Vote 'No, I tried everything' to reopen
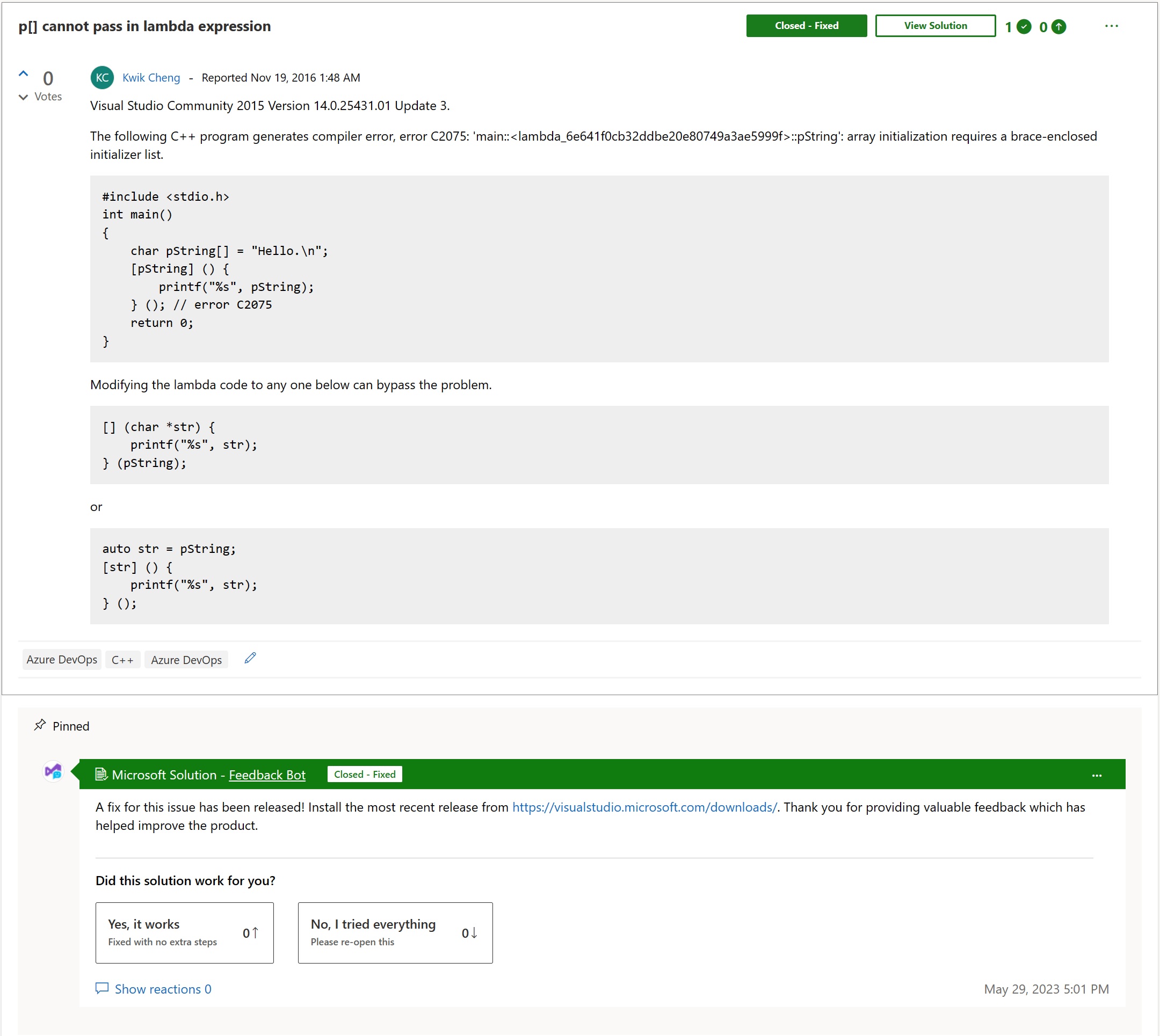Viewport: 1160px width, 1036px height. 395,932
